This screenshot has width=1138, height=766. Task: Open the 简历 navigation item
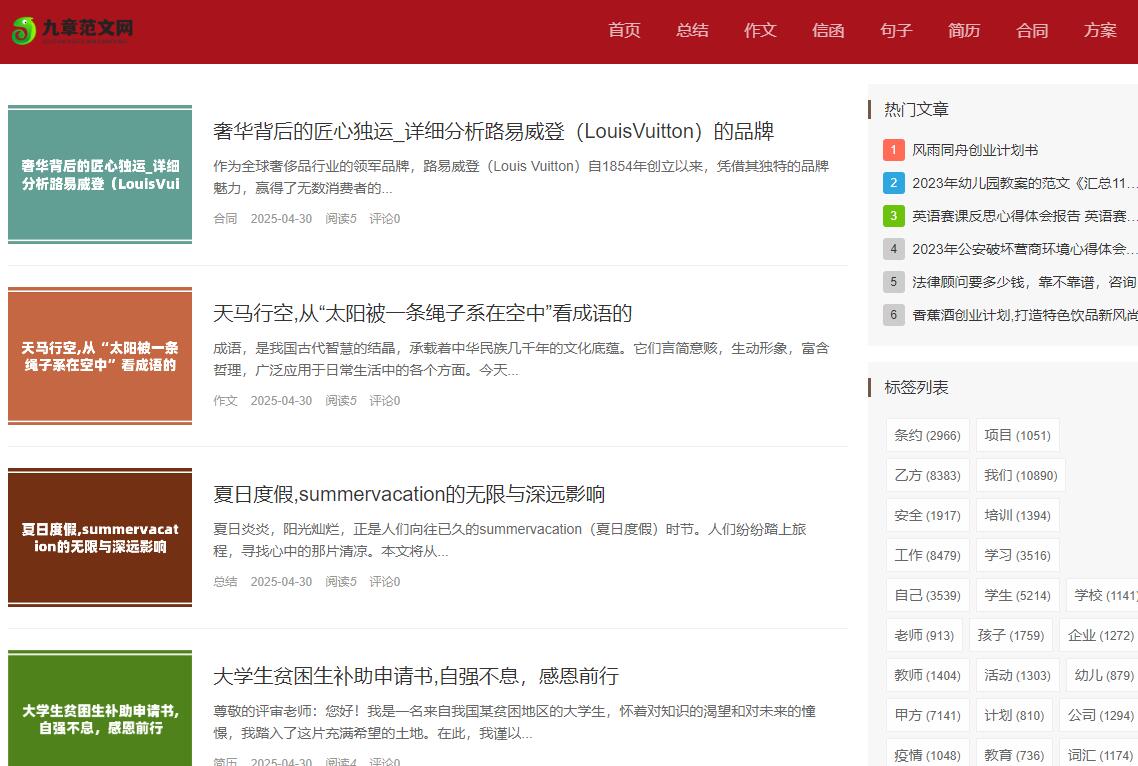point(964,30)
